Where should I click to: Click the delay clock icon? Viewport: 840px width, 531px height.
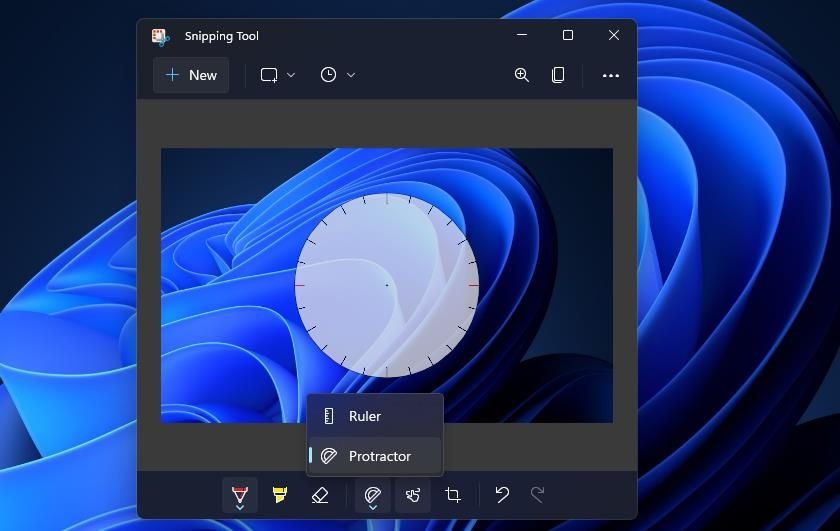328,75
